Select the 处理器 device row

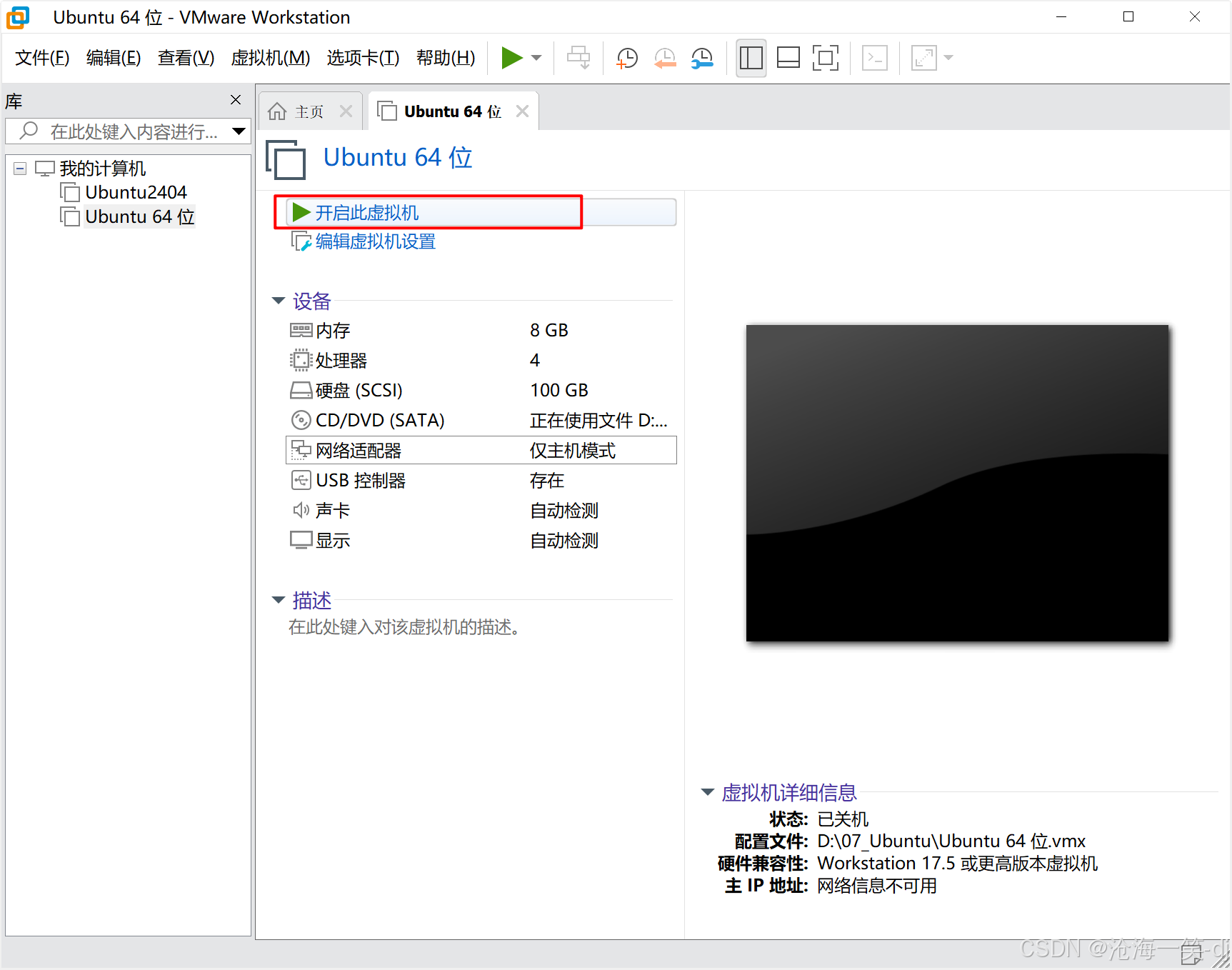click(x=481, y=361)
